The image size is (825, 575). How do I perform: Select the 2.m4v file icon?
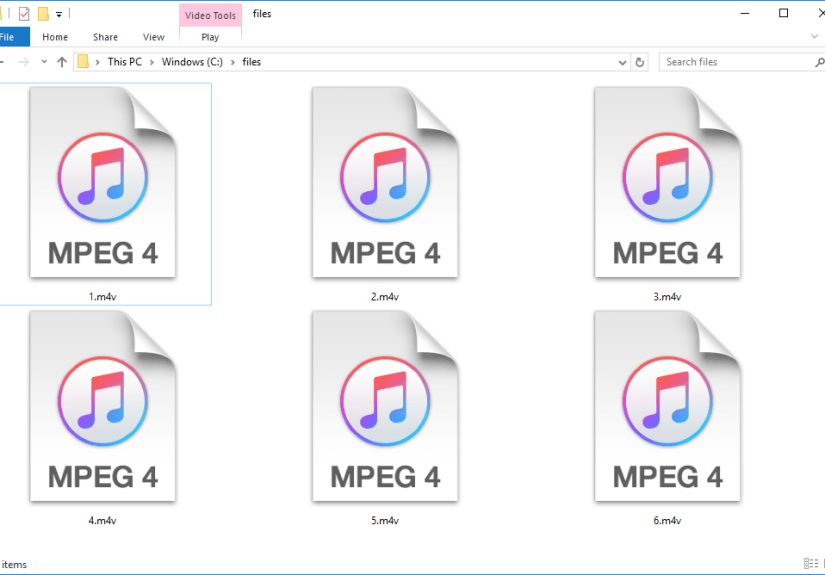[x=385, y=182]
